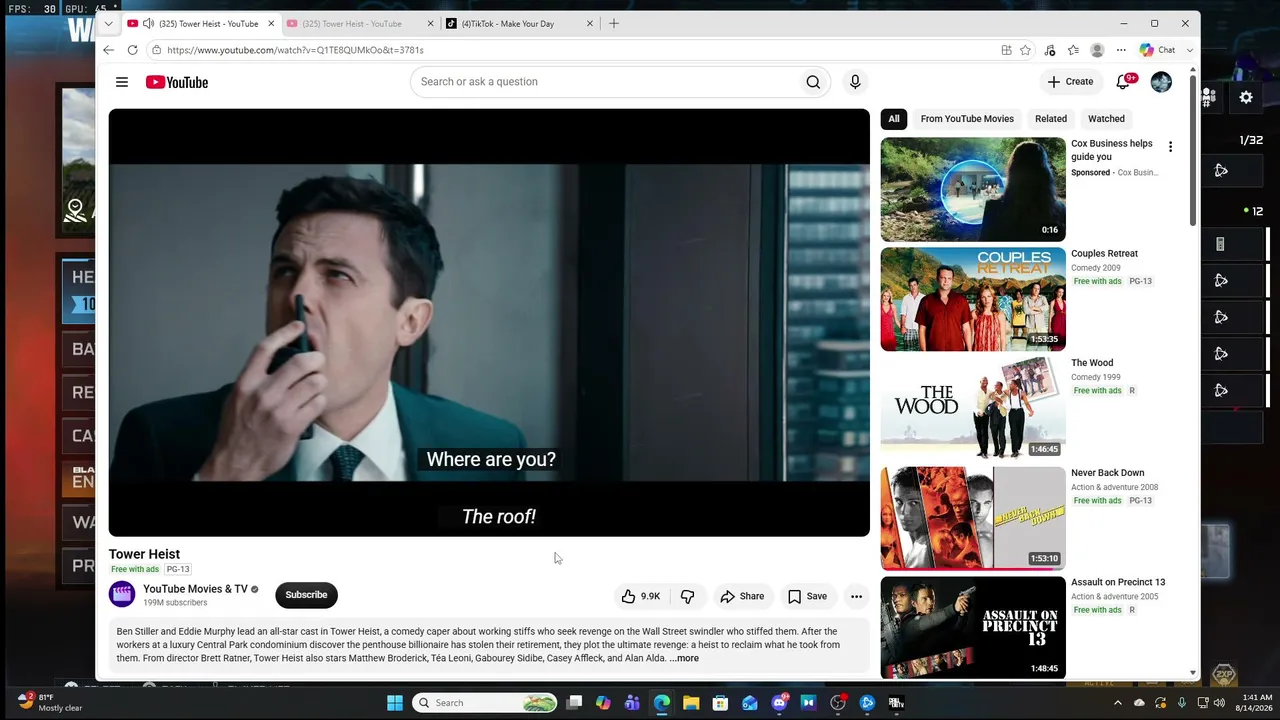Share the Tower Heist video
The image size is (1280, 720).
(742, 596)
